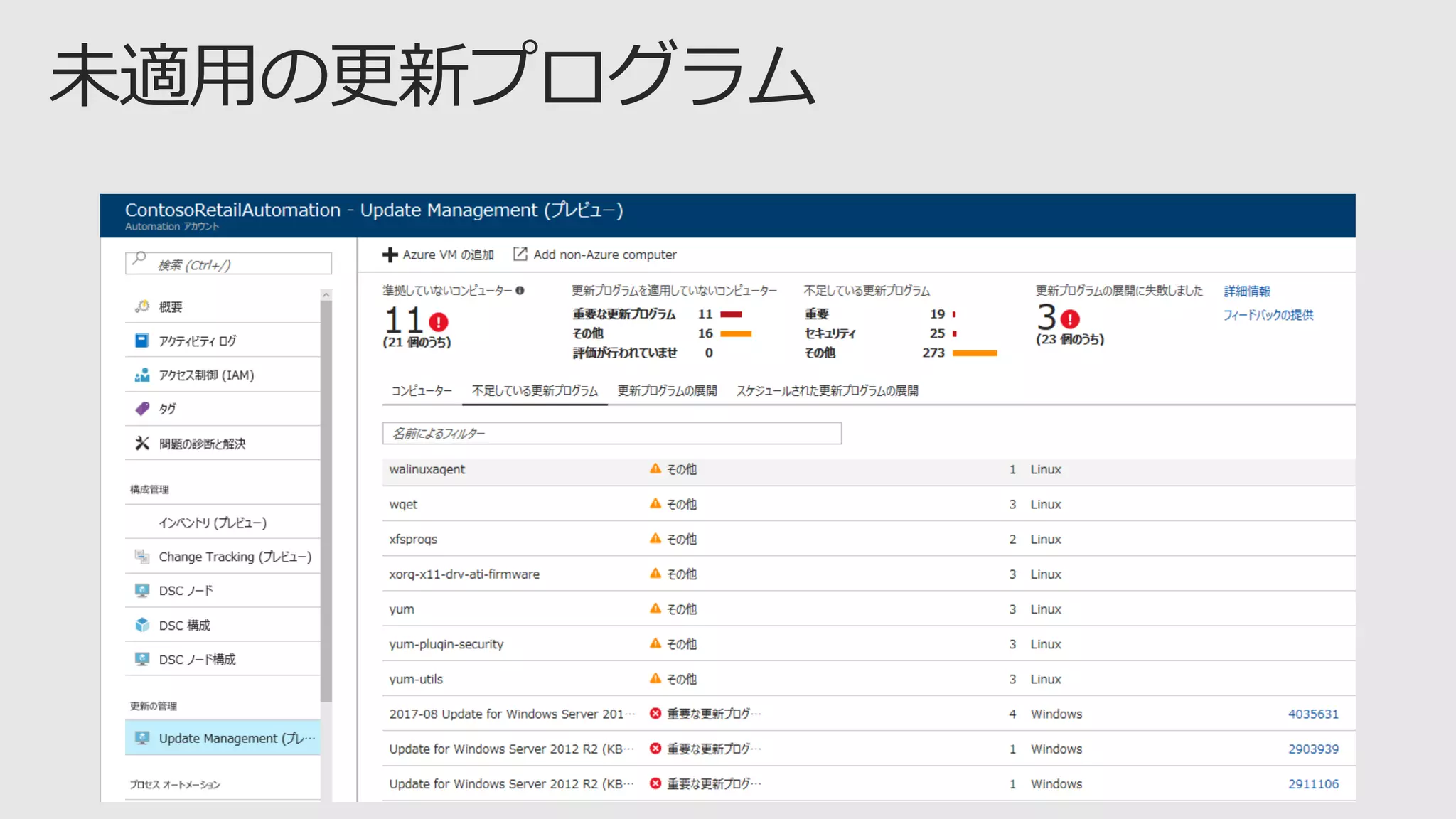Click the 概要 overview icon in sidebar
1456x819 pixels.
(142, 306)
